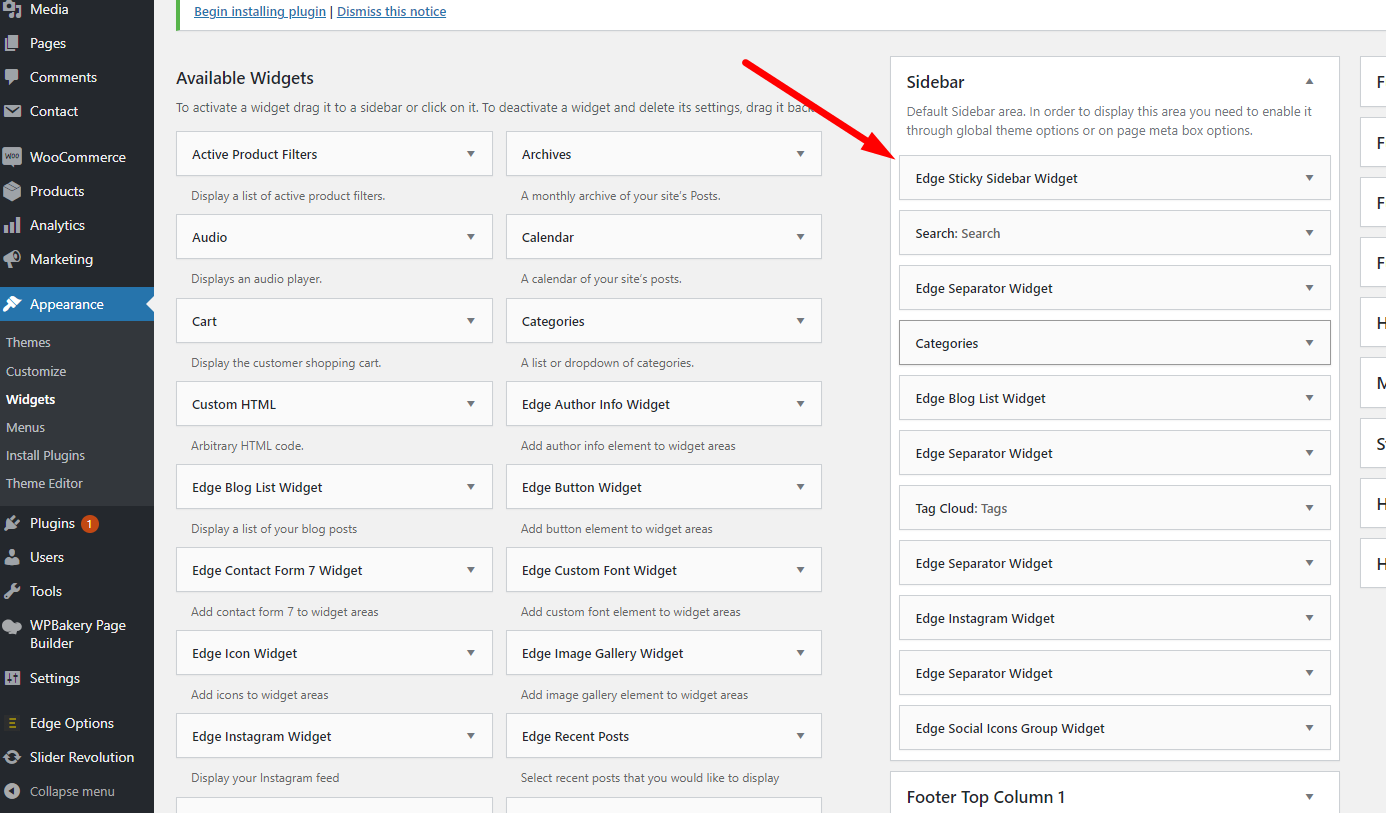Click the Begin installing plugin link

(x=260, y=12)
